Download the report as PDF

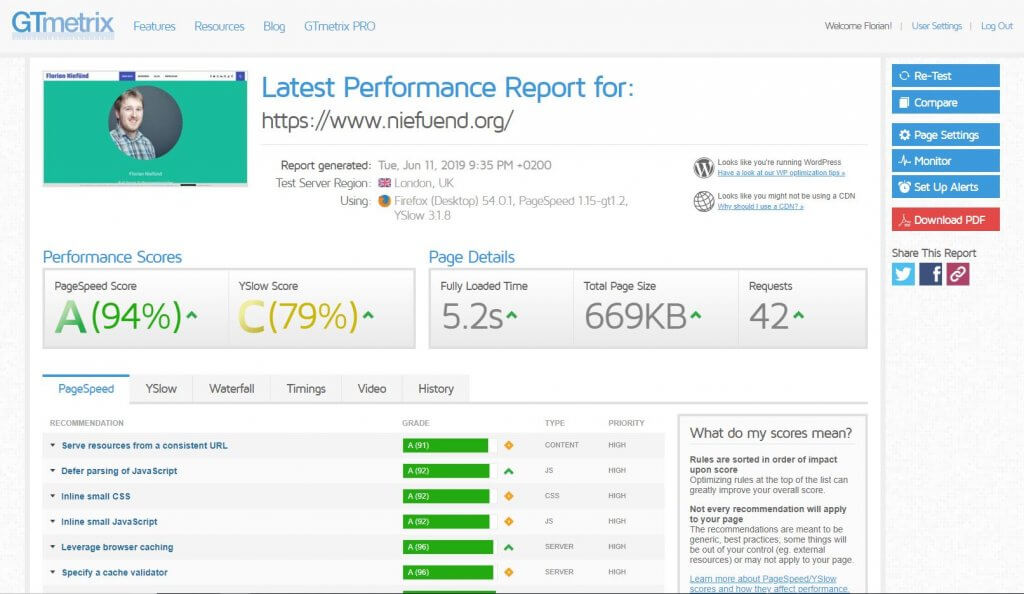[946, 220]
